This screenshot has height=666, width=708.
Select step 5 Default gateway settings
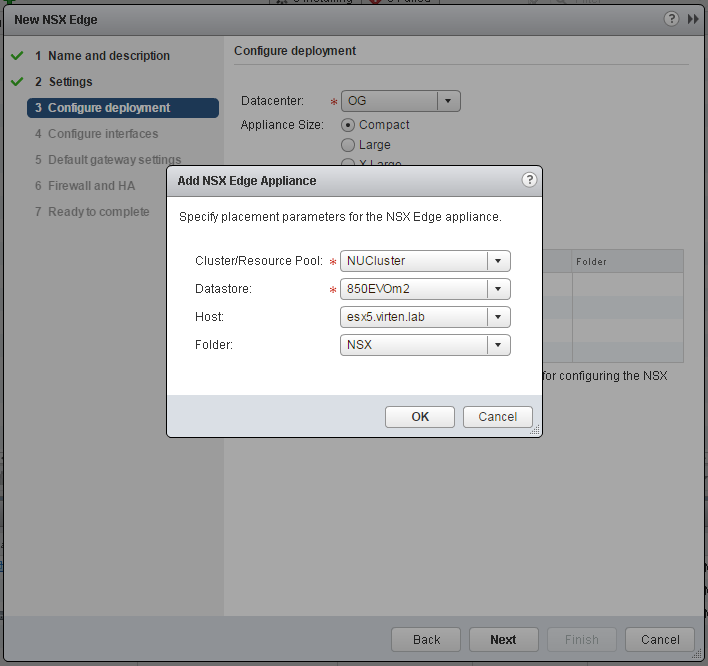(x=108, y=160)
